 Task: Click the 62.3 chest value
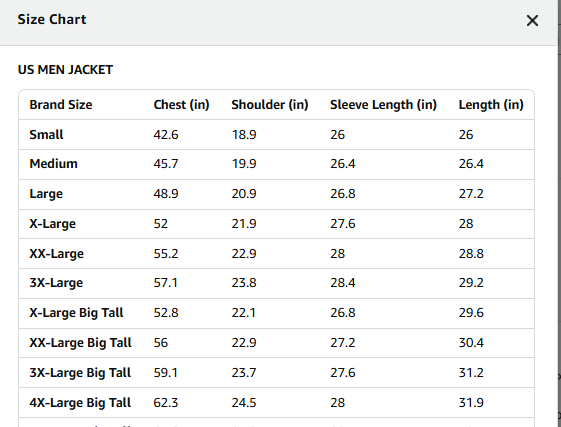pos(166,403)
